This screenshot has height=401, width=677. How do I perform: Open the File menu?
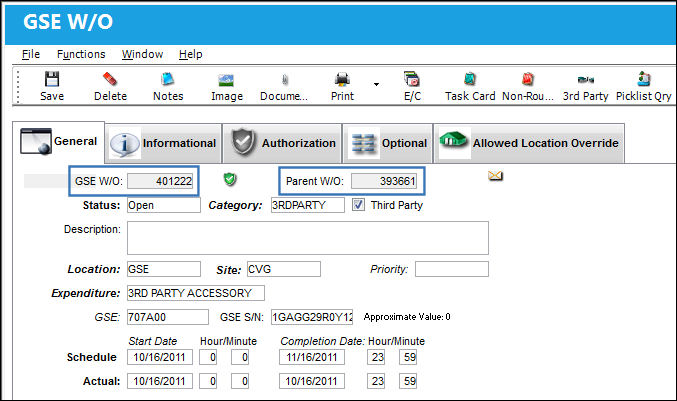coord(31,54)
